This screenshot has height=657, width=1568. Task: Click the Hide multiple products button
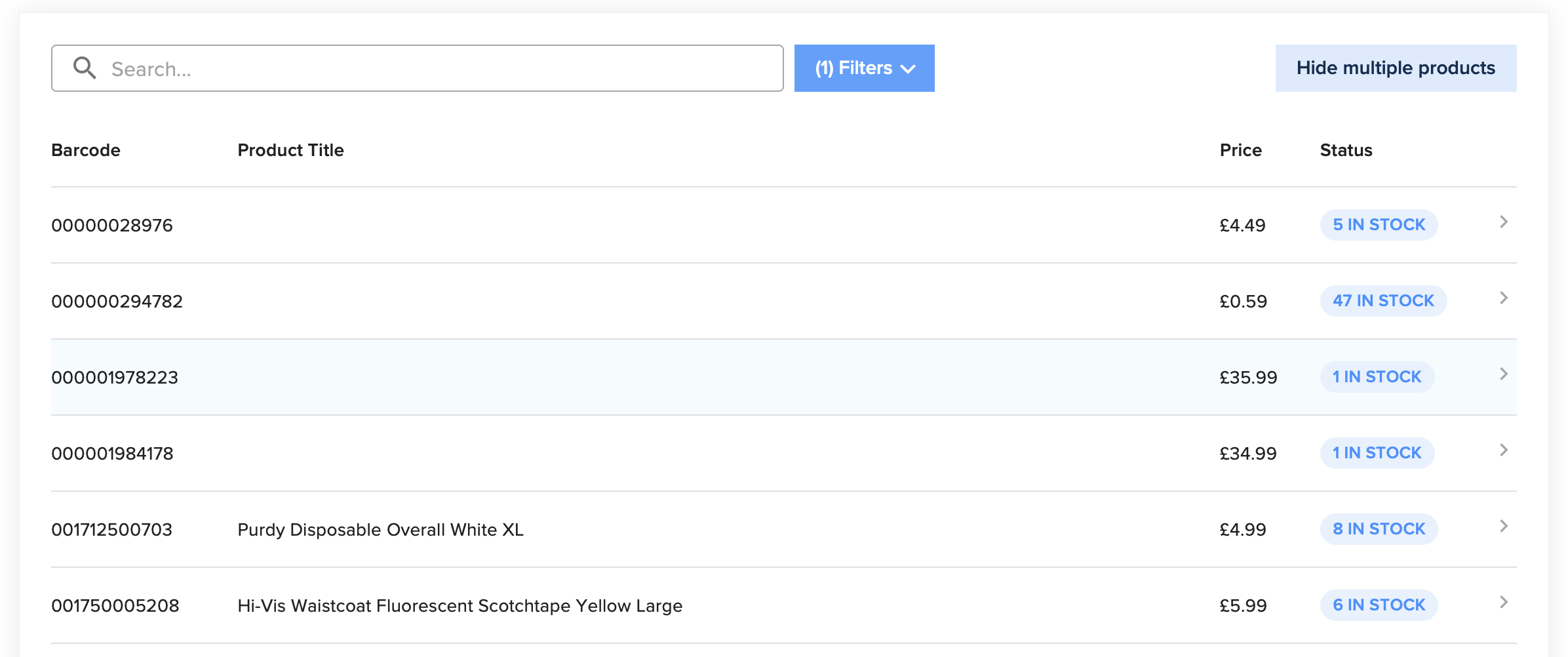tap(1395, 68)
